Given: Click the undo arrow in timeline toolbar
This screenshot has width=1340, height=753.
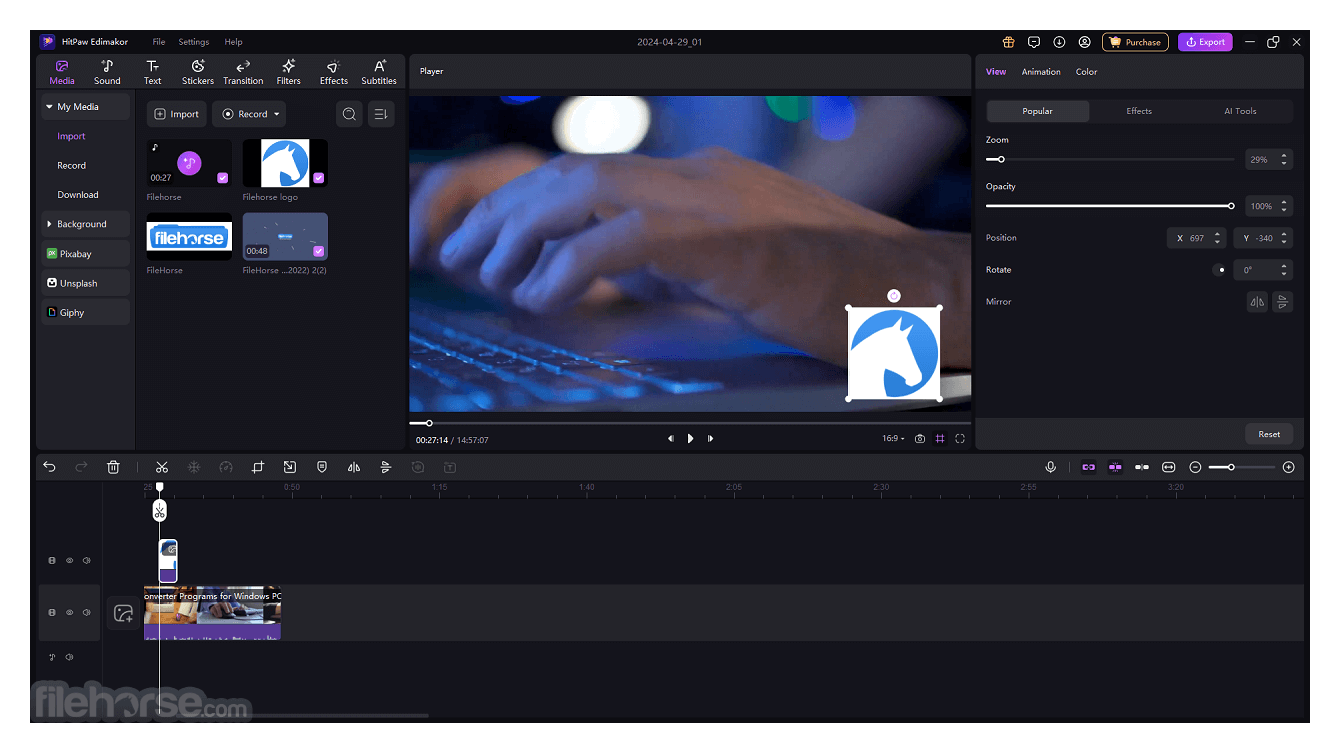Looking at the screenshot, I should pyautogui.click(x=50, y=467).
